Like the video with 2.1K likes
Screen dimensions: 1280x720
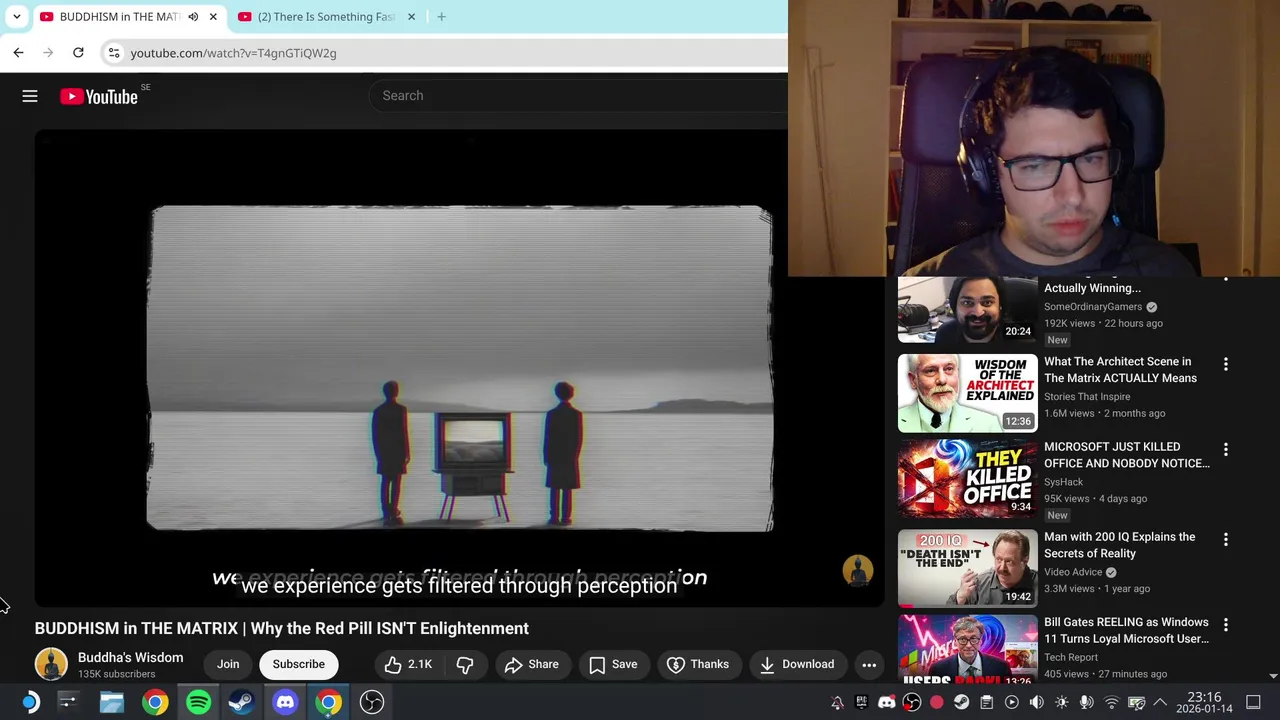[409, 664]
